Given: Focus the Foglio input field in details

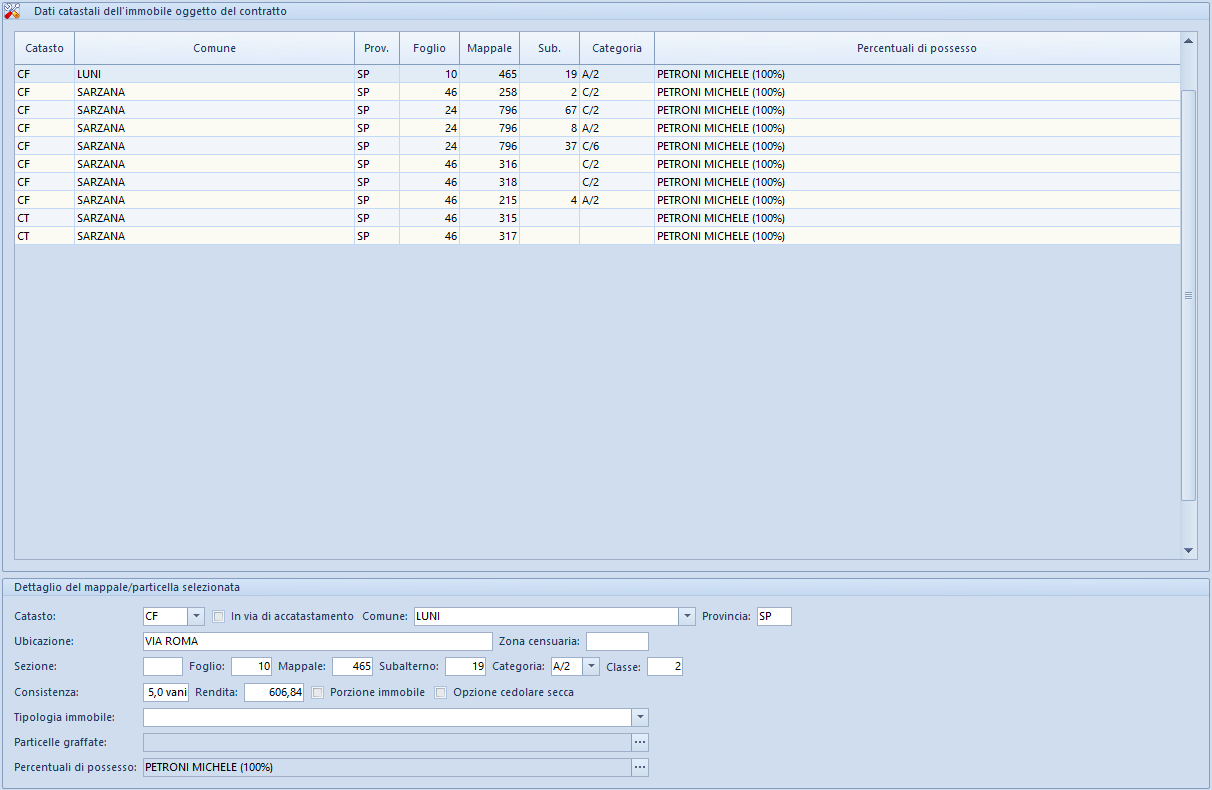Looking at the screenshot, I should coord(251,667).
